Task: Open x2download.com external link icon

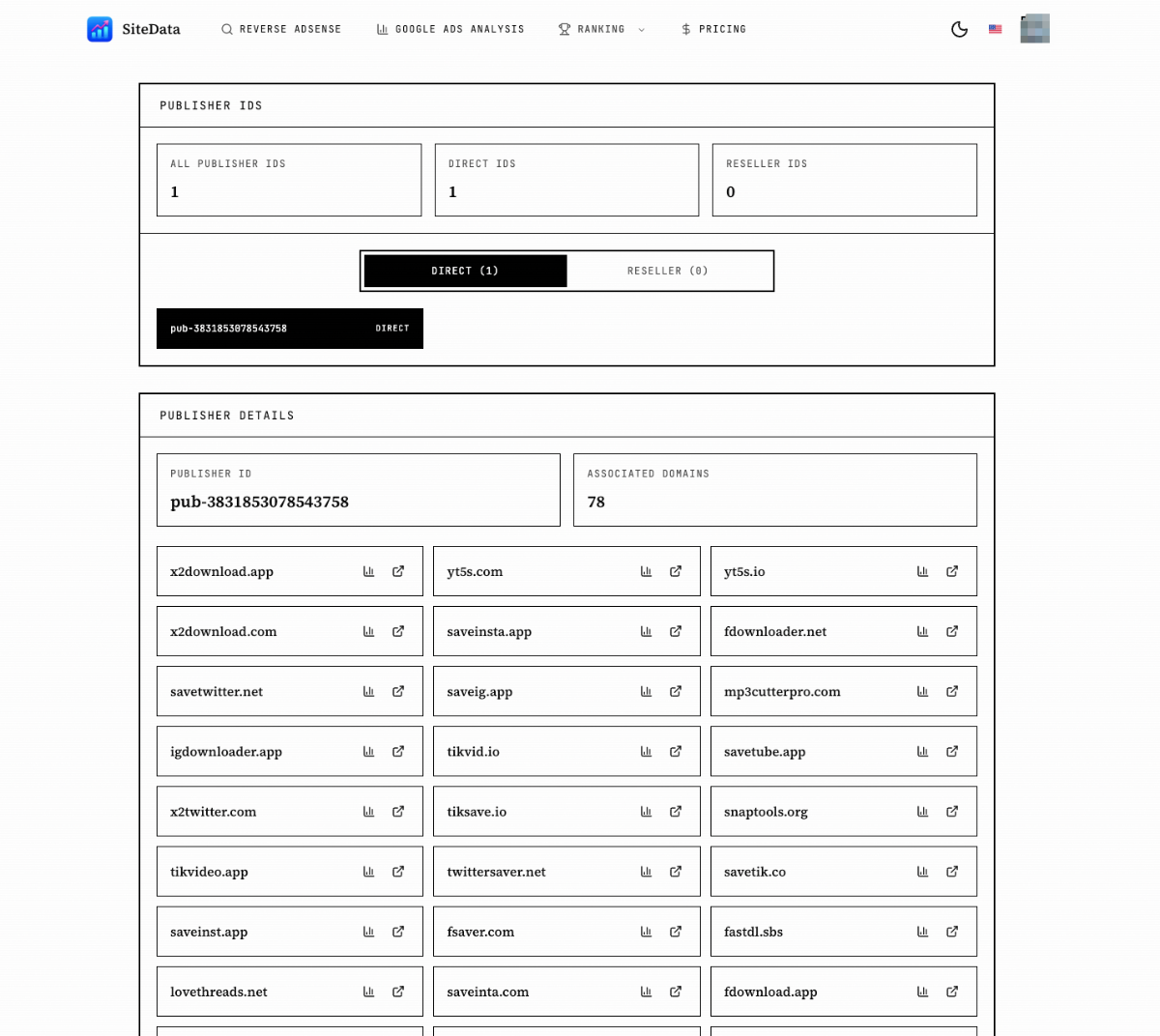Action: tap(398, 631)
